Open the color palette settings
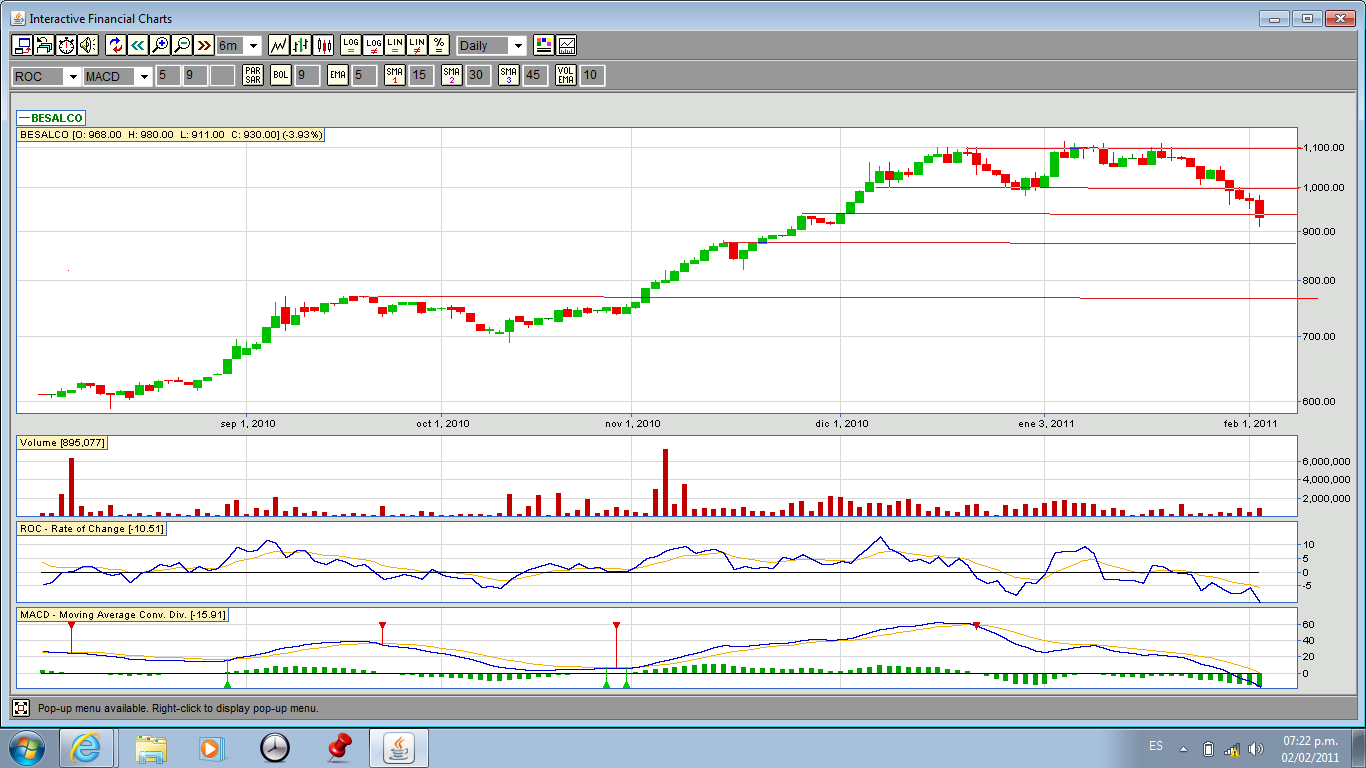This screenshot has height=768, width=1366. [x=544, y=45]
